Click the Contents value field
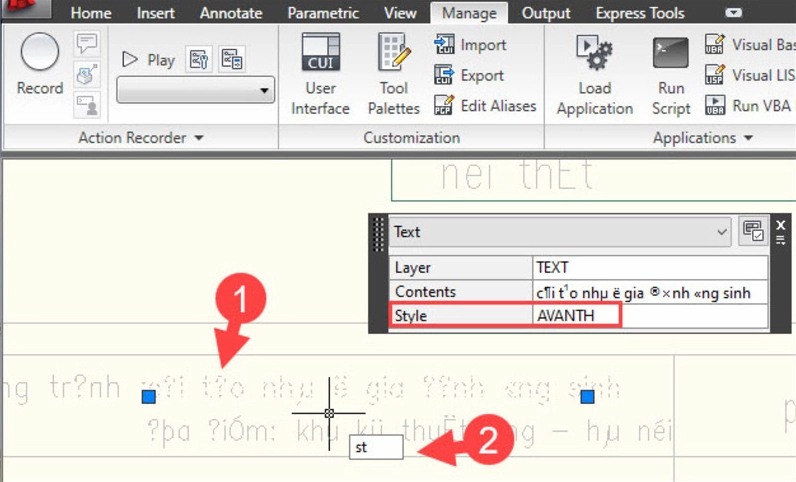796x482 pixels. click(650, 292)
